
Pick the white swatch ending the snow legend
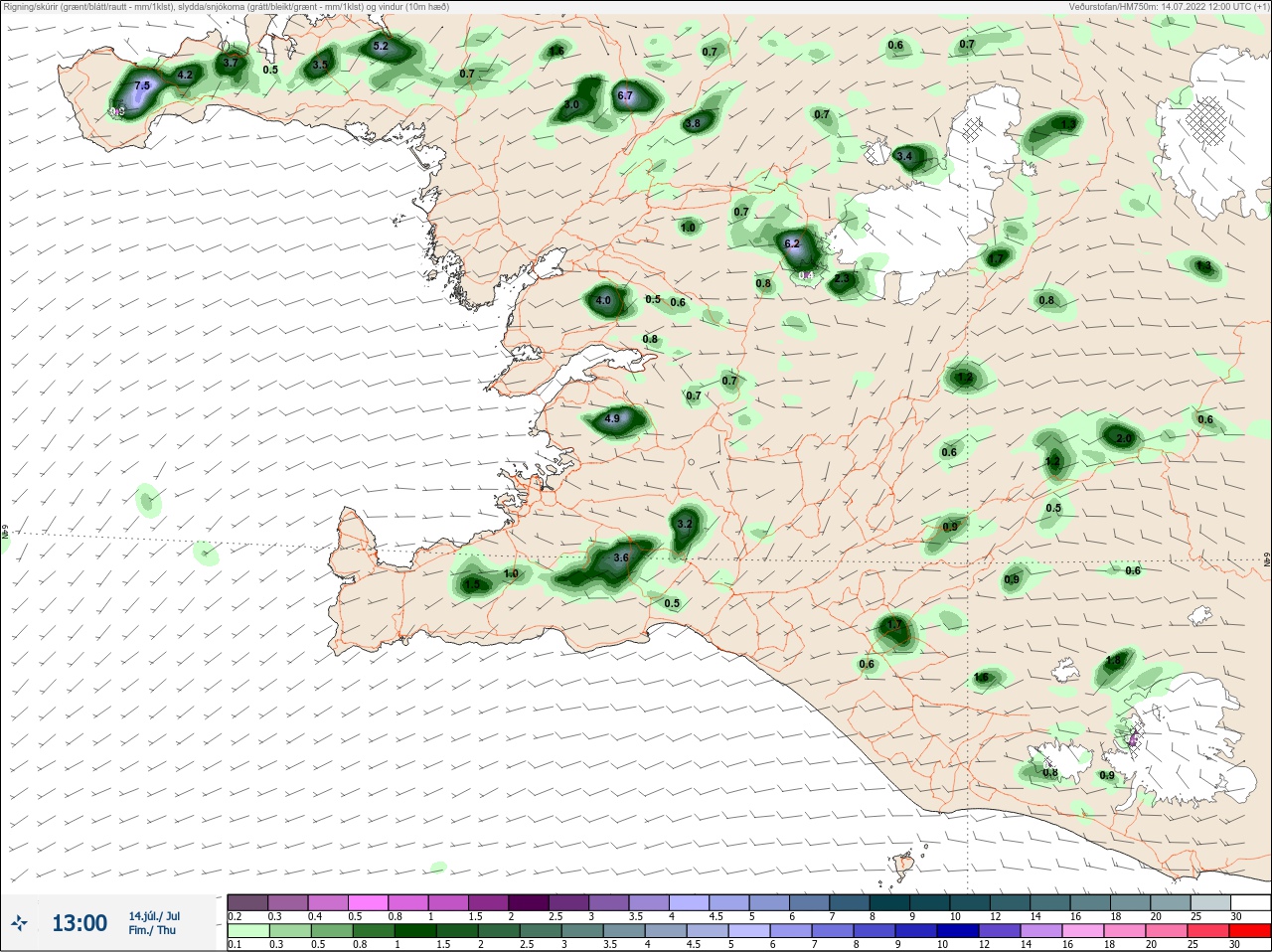(x=1250, y=902)
